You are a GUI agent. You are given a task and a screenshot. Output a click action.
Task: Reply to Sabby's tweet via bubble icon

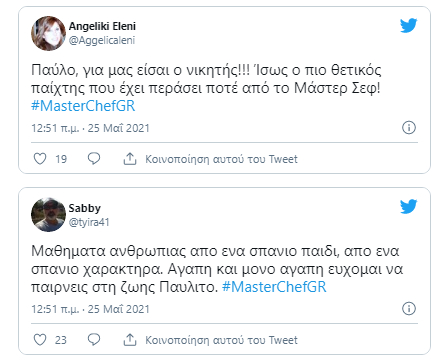tap(94, 340)
